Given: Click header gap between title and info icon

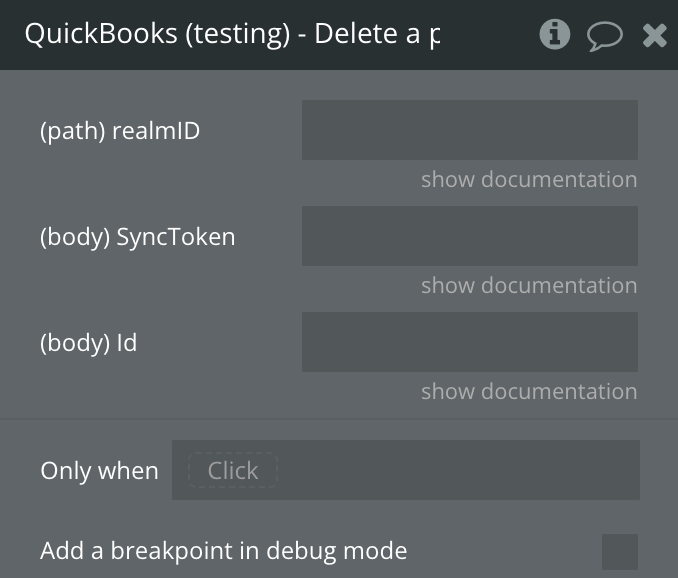Looking at the screenshot, I should click(490, 35).
